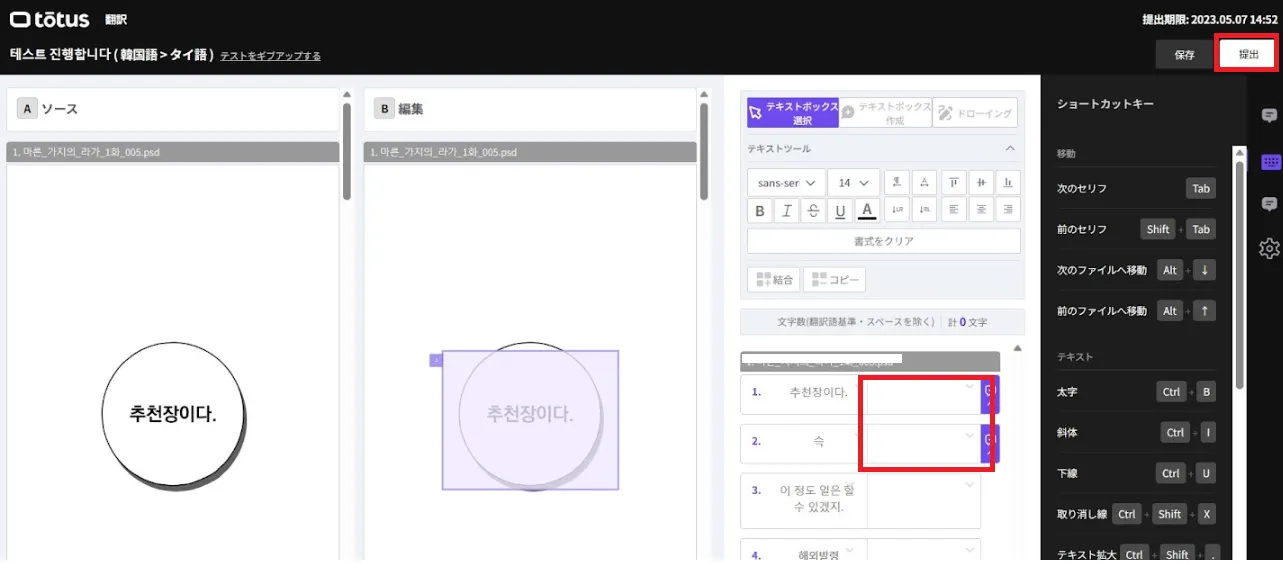Open the top comment icon in sidebar

tap(1270, 115)
